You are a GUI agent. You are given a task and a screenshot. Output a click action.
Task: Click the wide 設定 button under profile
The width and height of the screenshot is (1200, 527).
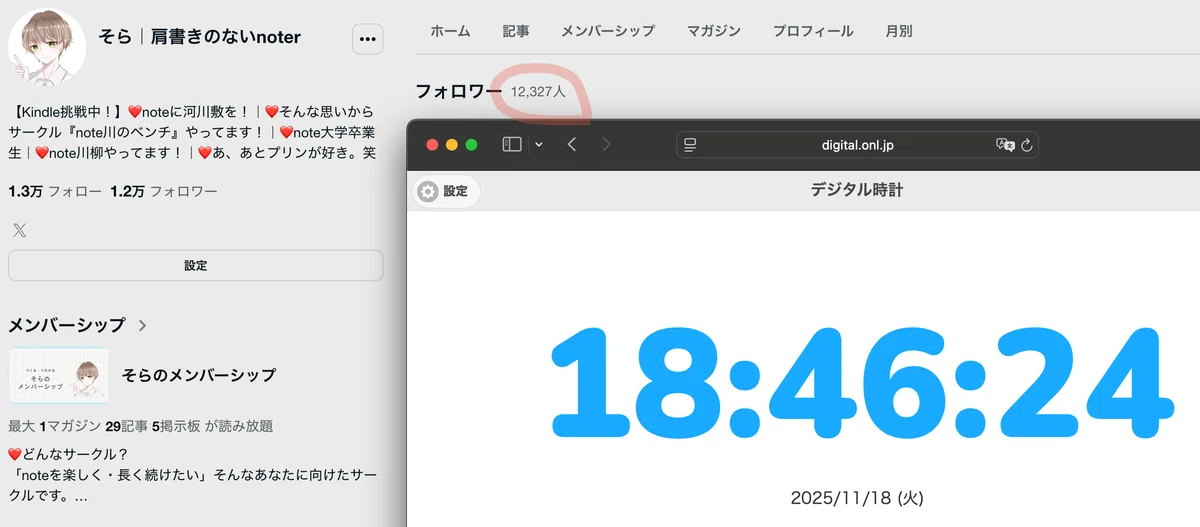195,266
